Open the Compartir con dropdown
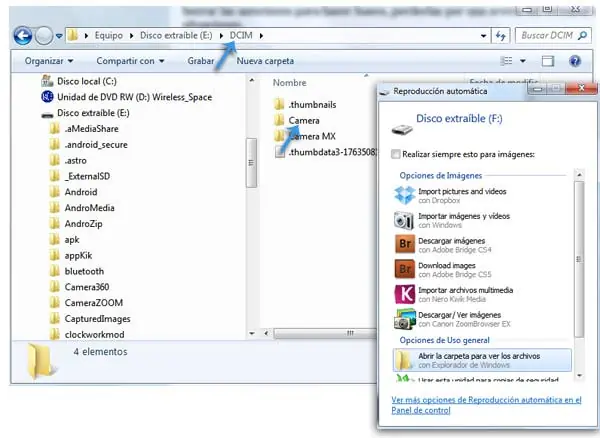This screenshot has width=600, height=438. tap(130, 61)
